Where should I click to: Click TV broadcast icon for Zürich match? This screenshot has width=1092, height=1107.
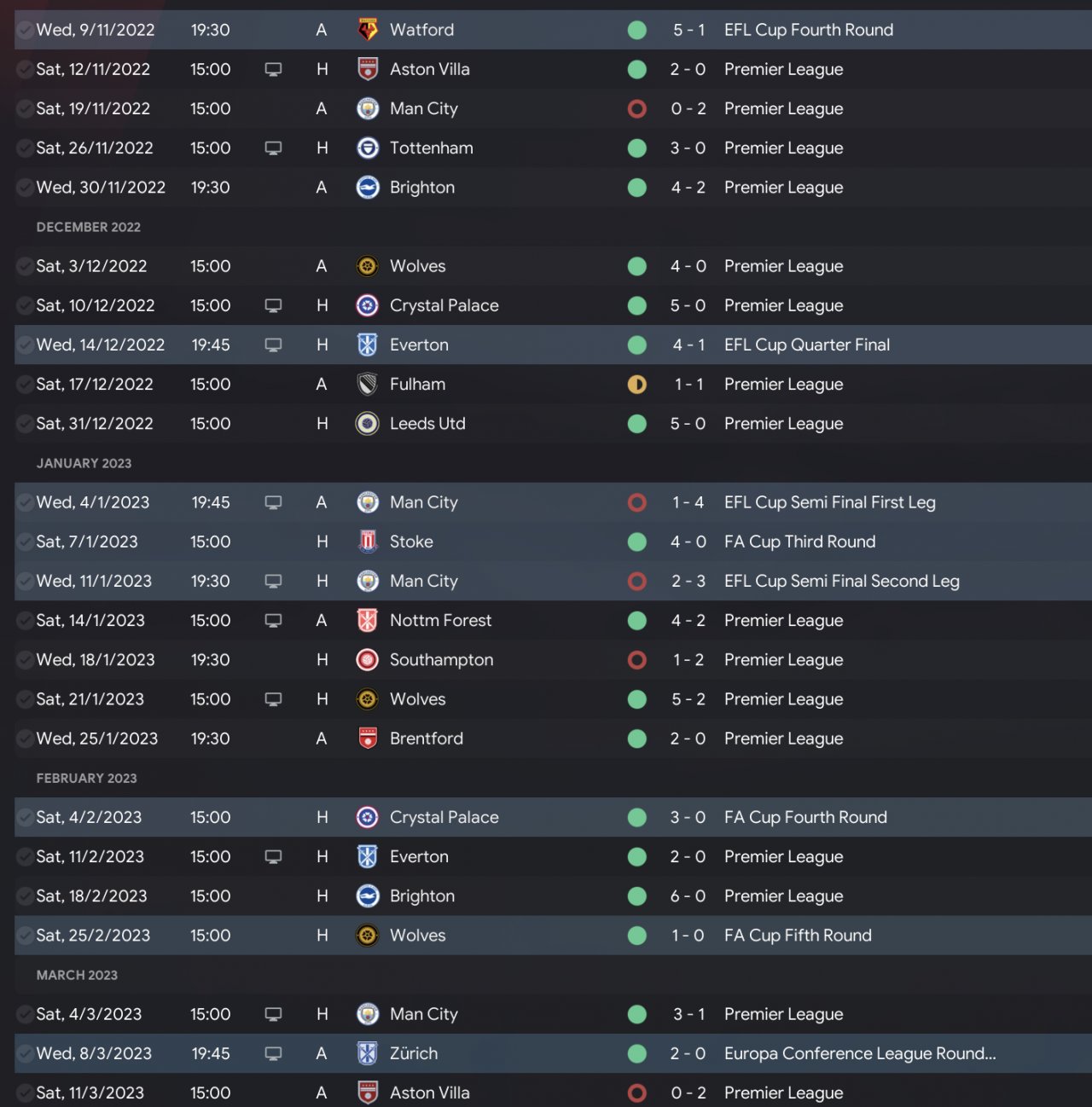tap(273, 1053)
